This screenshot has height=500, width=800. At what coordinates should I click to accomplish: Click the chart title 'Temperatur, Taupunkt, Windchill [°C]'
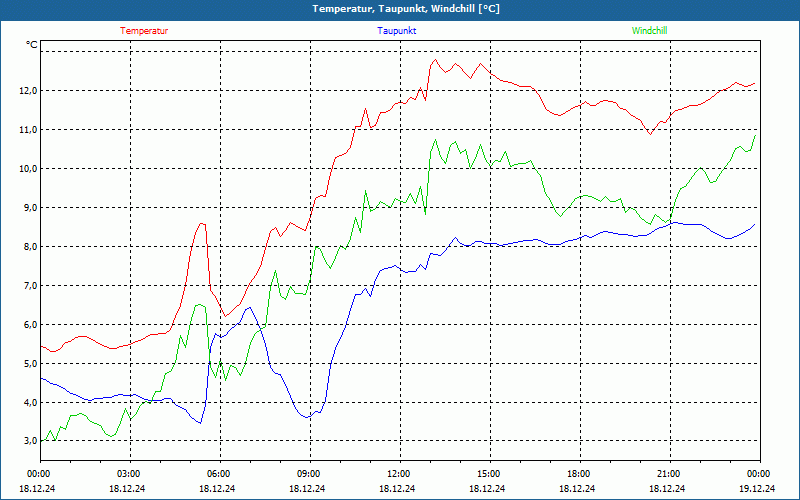click(406, 9)
